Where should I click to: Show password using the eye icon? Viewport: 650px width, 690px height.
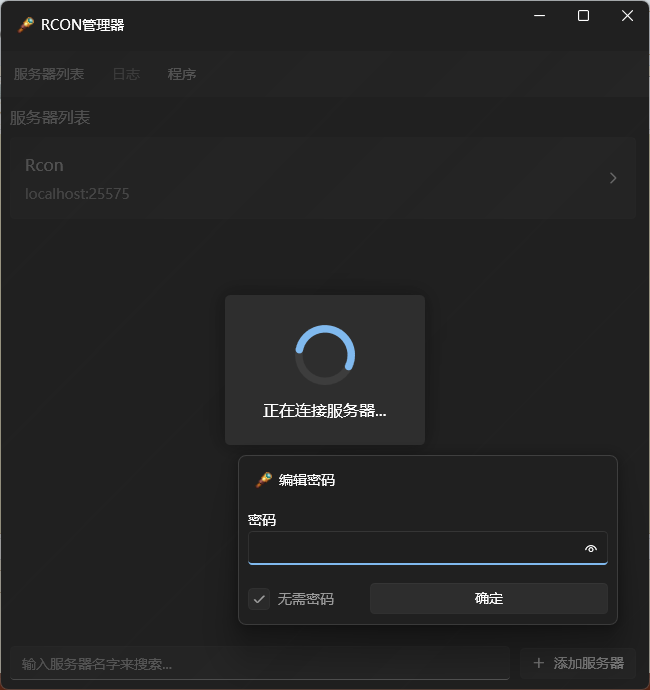591,548
